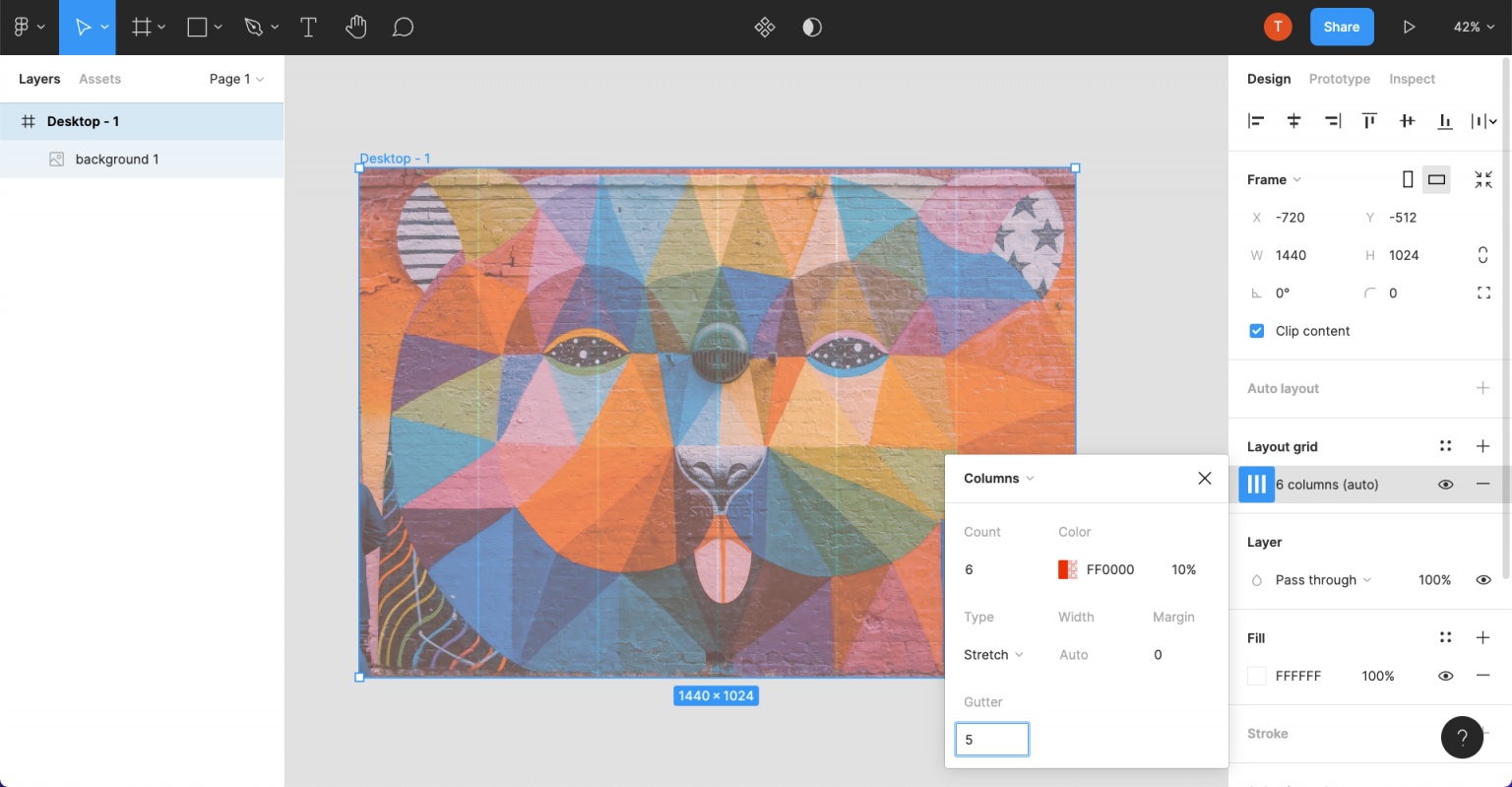Click the contrast mask icon in toolbar
The image size is (1512, 787).
(812, 28)
